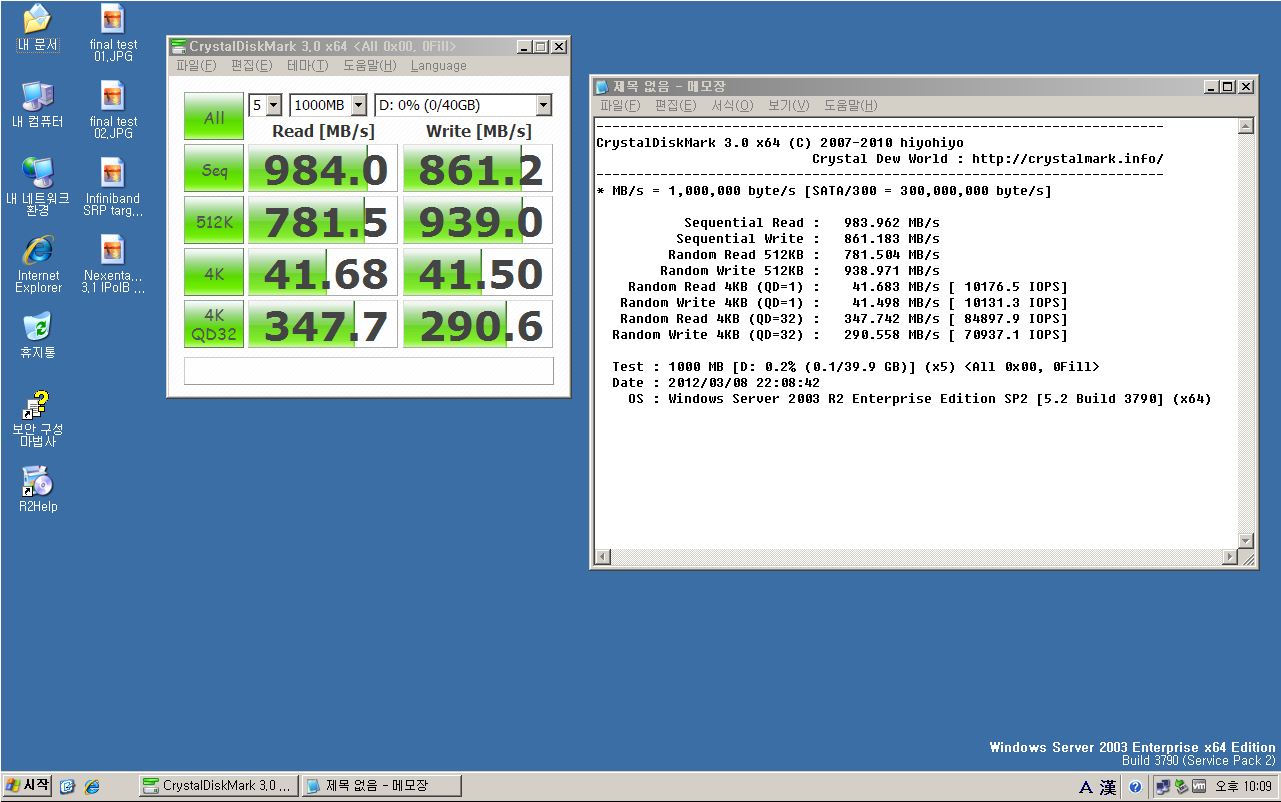The height and width of the screenshot is (802, 1281).
Task: Select the final test 02.JPG file icon
Action: (113, 110)
